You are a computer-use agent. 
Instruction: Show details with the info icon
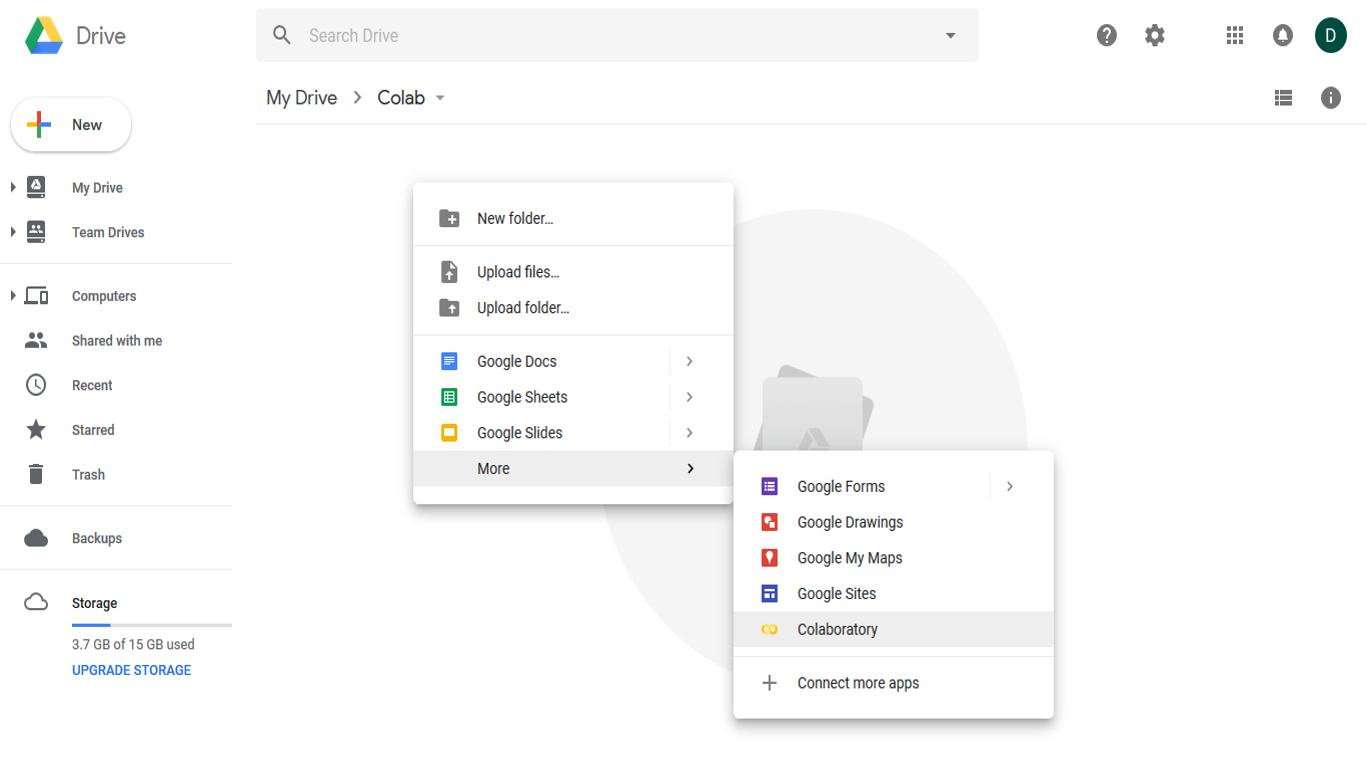1331,98
